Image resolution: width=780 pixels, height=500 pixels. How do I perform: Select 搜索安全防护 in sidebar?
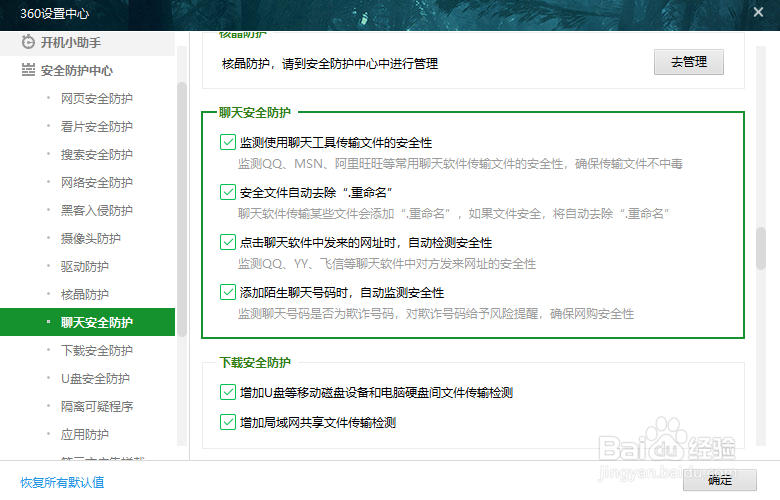pos(97,154)
